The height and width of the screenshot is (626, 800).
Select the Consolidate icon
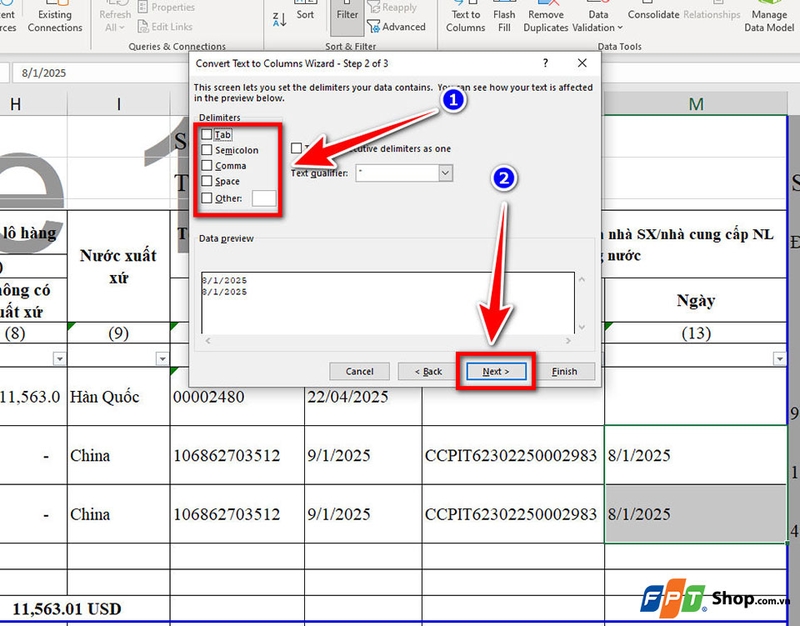coord(653,16)
